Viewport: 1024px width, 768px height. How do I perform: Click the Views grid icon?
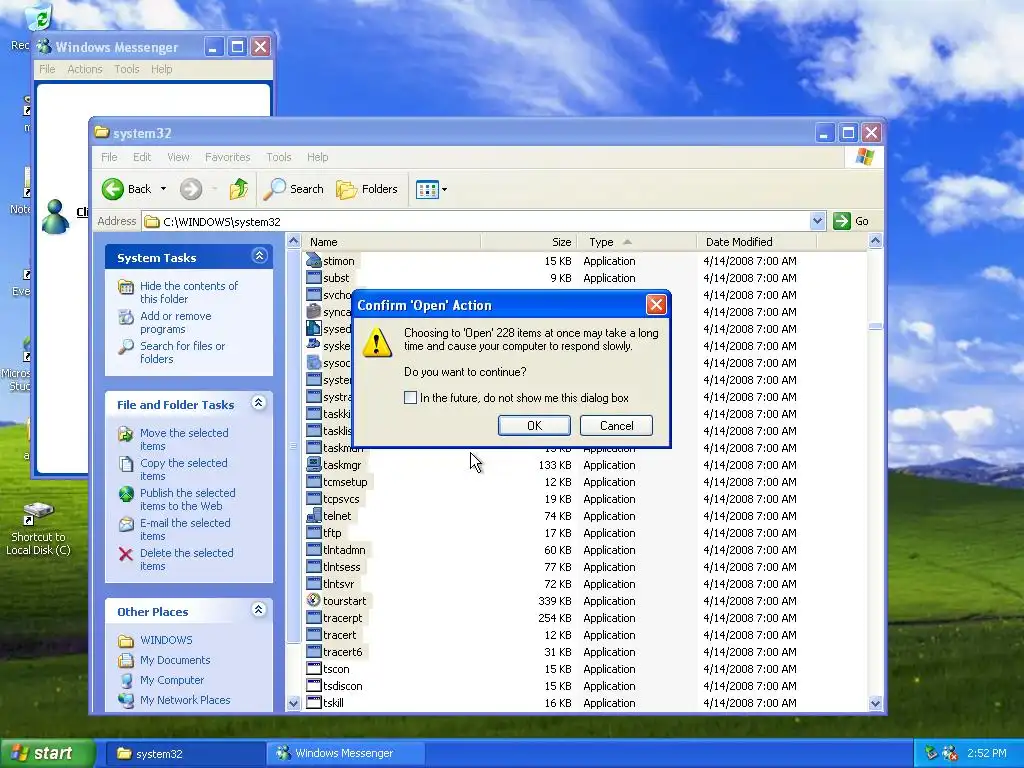coord(426,190)
